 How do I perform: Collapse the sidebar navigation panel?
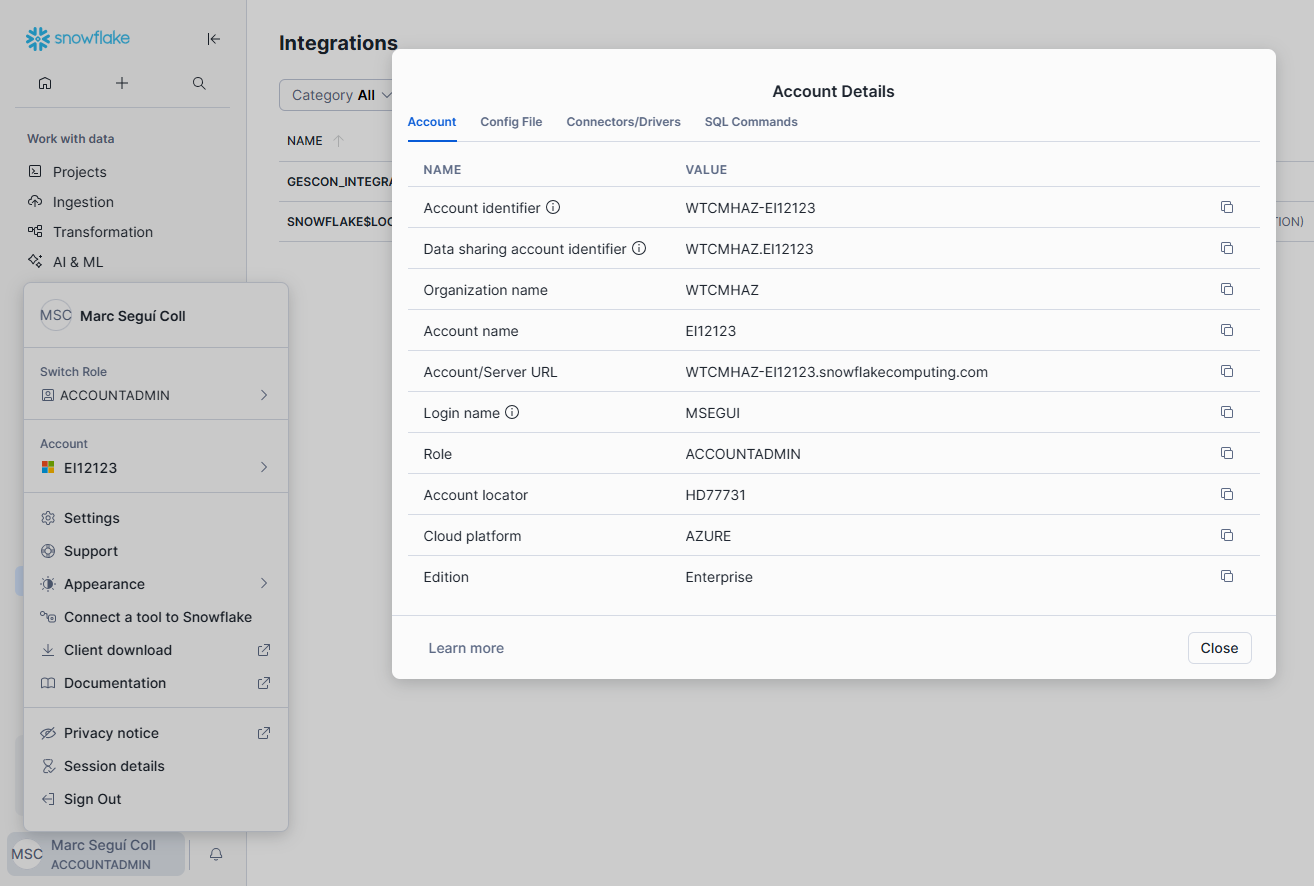pos(213,39)
